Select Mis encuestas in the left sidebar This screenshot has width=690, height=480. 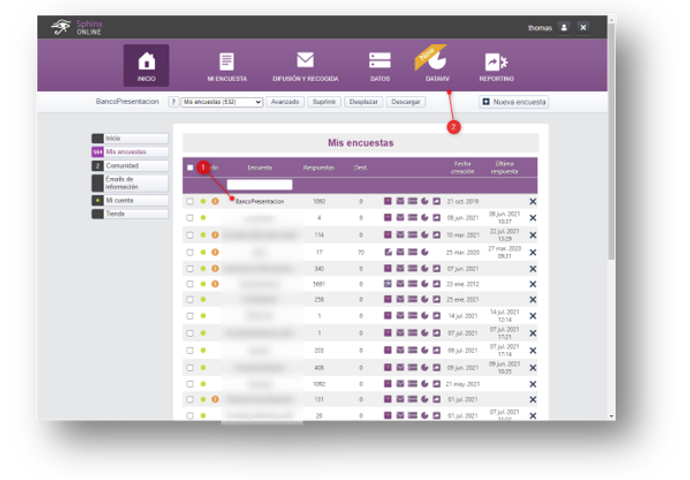[x=130, y=152]
